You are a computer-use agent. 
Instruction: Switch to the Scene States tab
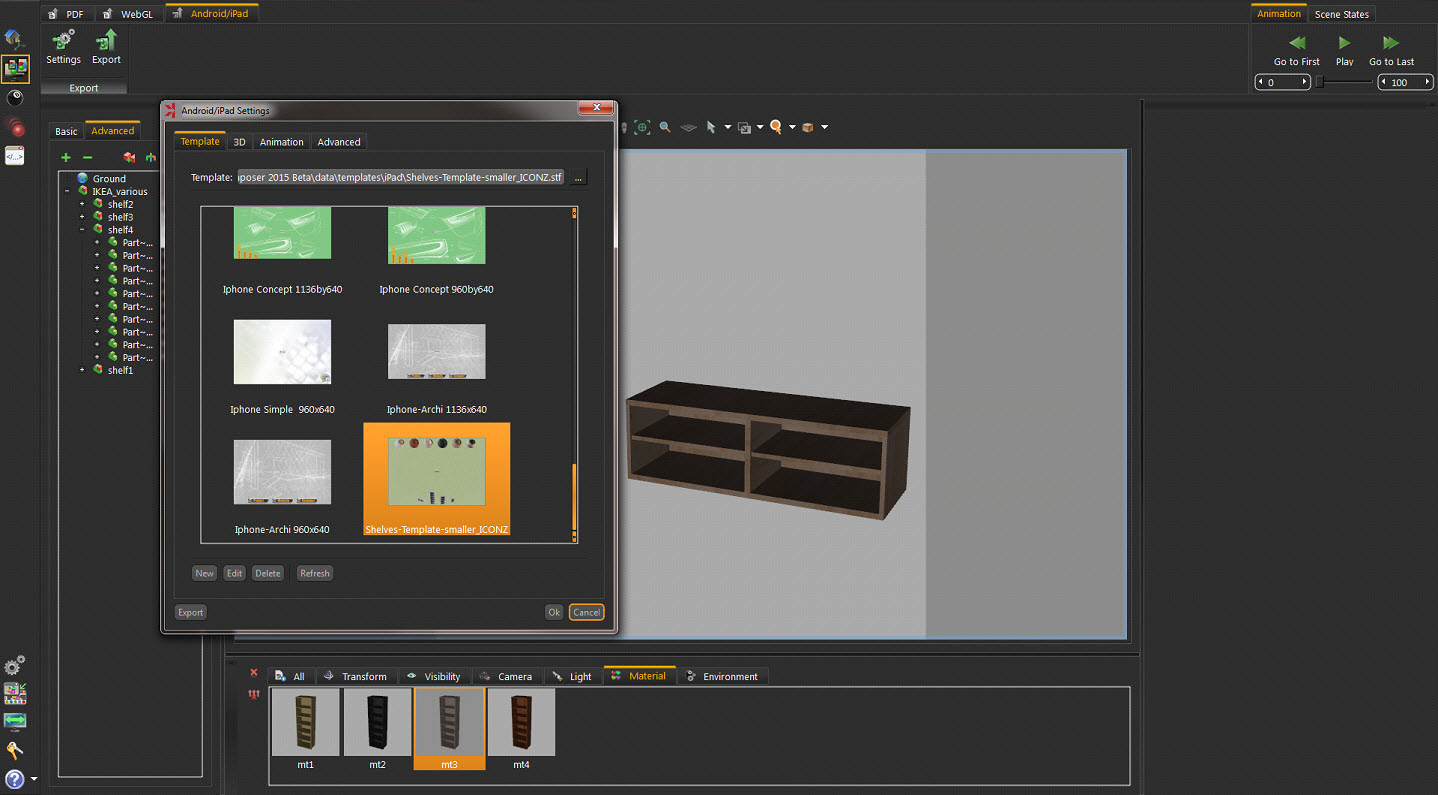(x=1342, y=14)
